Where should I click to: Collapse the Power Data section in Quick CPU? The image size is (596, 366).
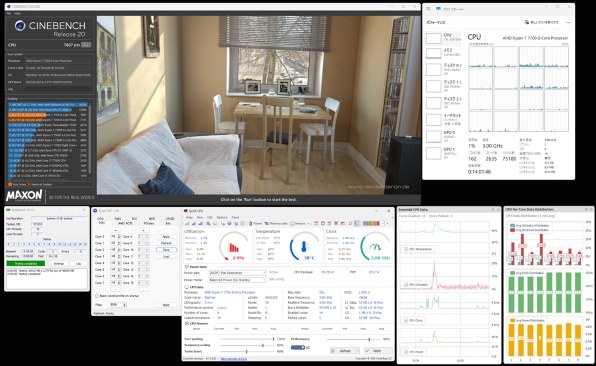point(186,267)
